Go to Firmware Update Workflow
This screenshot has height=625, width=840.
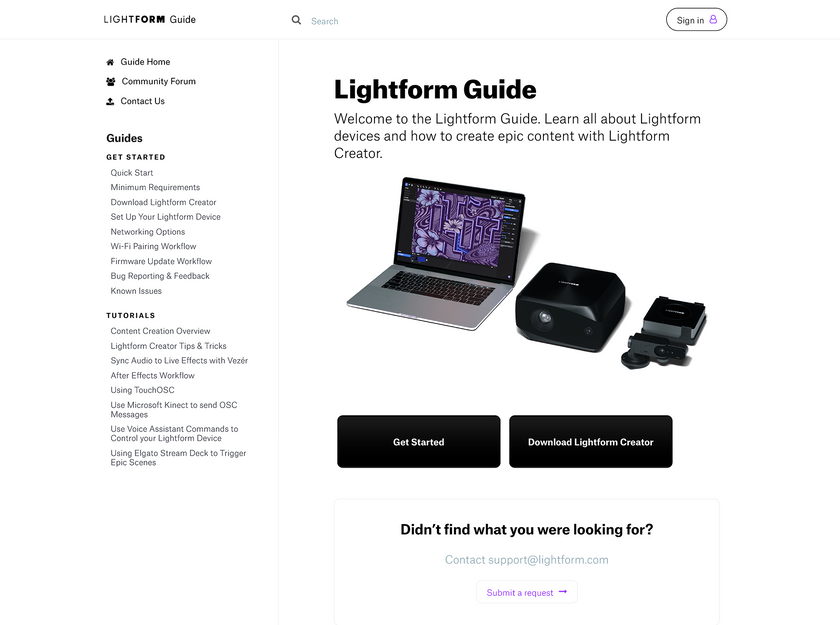coord(161,261)
